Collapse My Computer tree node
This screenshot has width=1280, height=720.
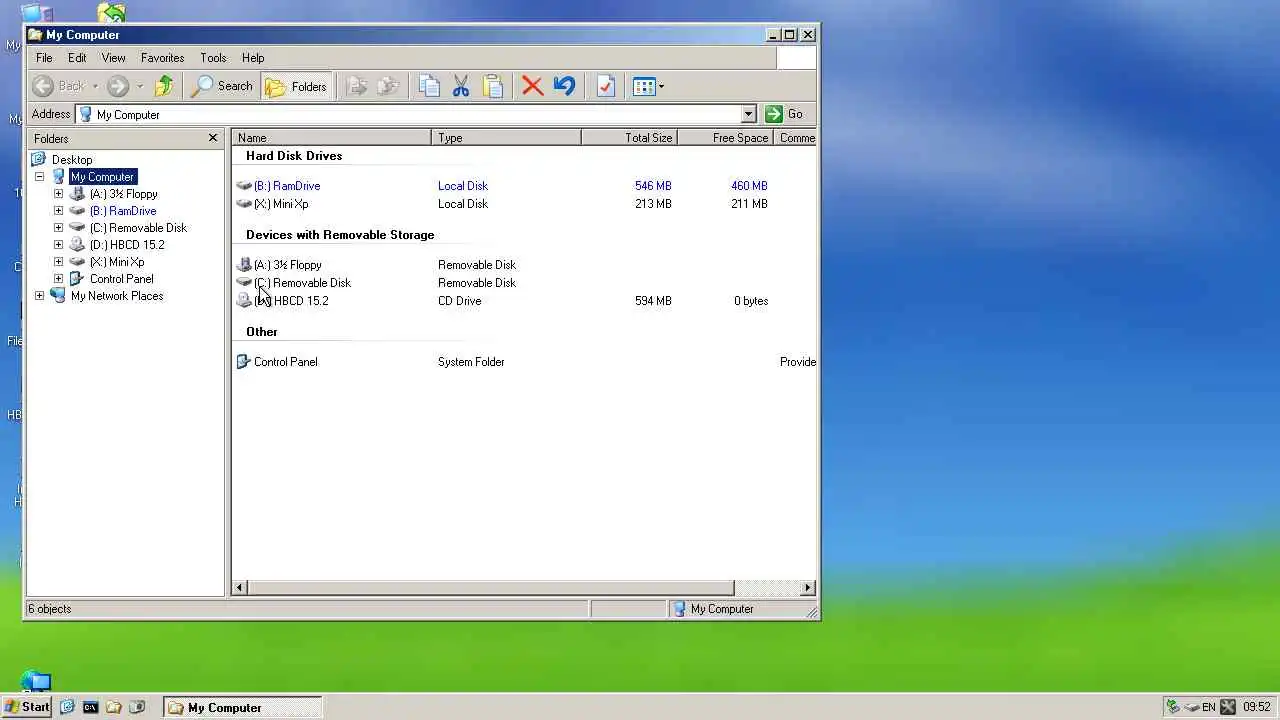point(39,177)
